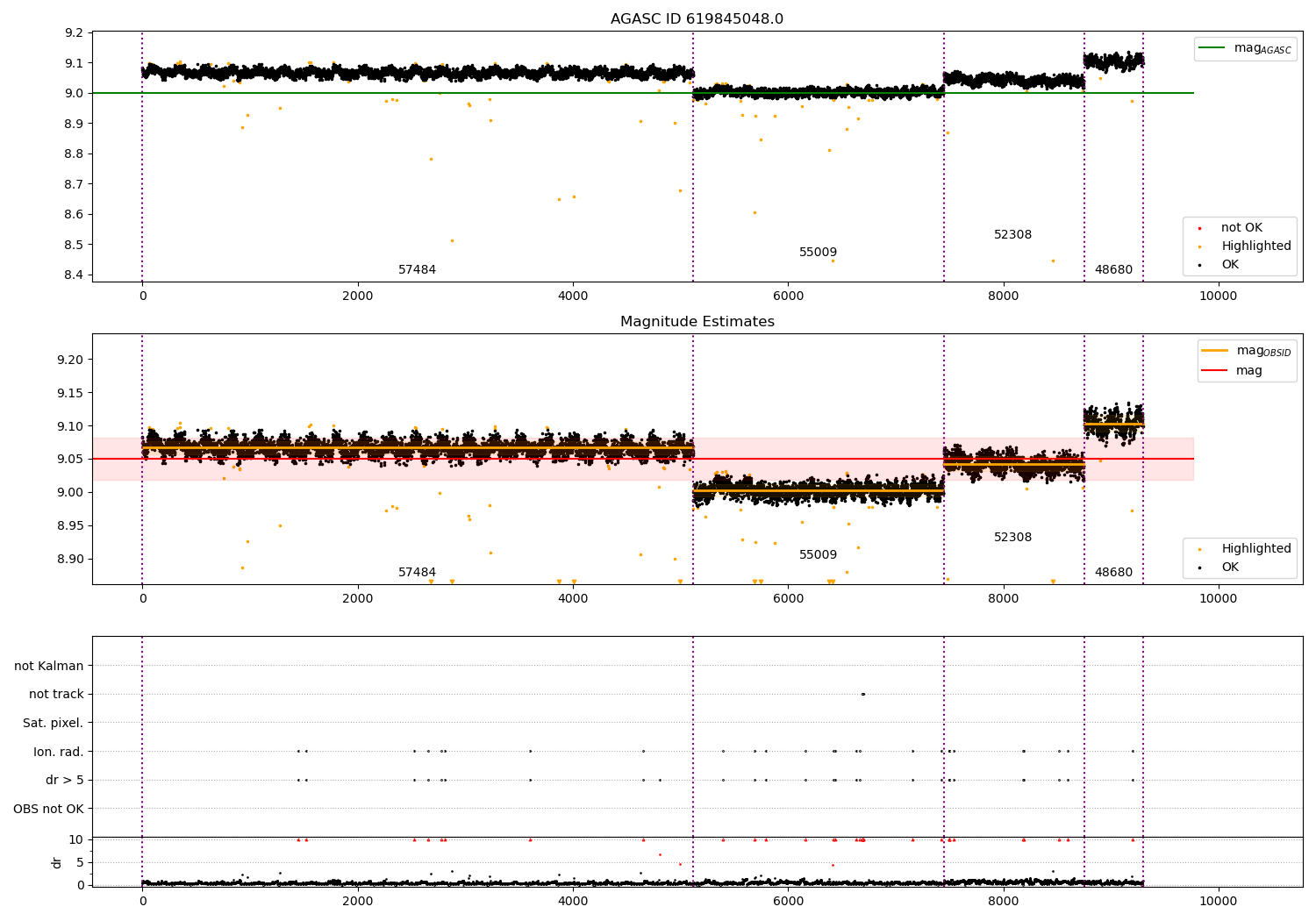This screenshot has height=921, width=1316.
Task: Click y-tick 5 on the dr axis
Action: pos(80,863)
